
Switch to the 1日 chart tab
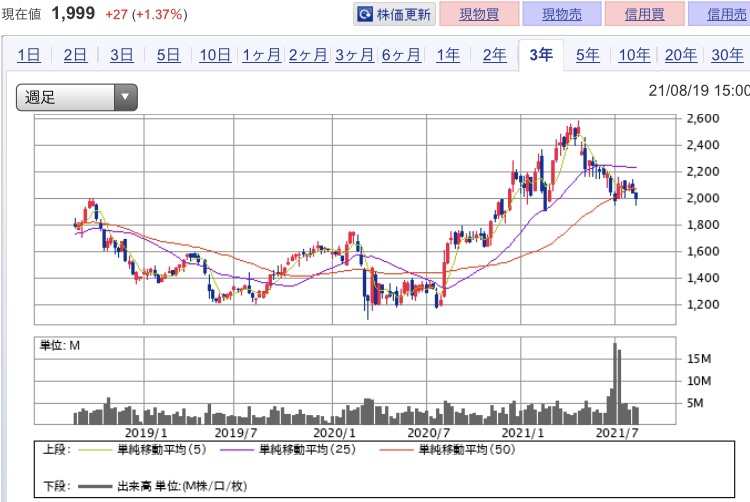pyautogui.click(x=29, y=55)
